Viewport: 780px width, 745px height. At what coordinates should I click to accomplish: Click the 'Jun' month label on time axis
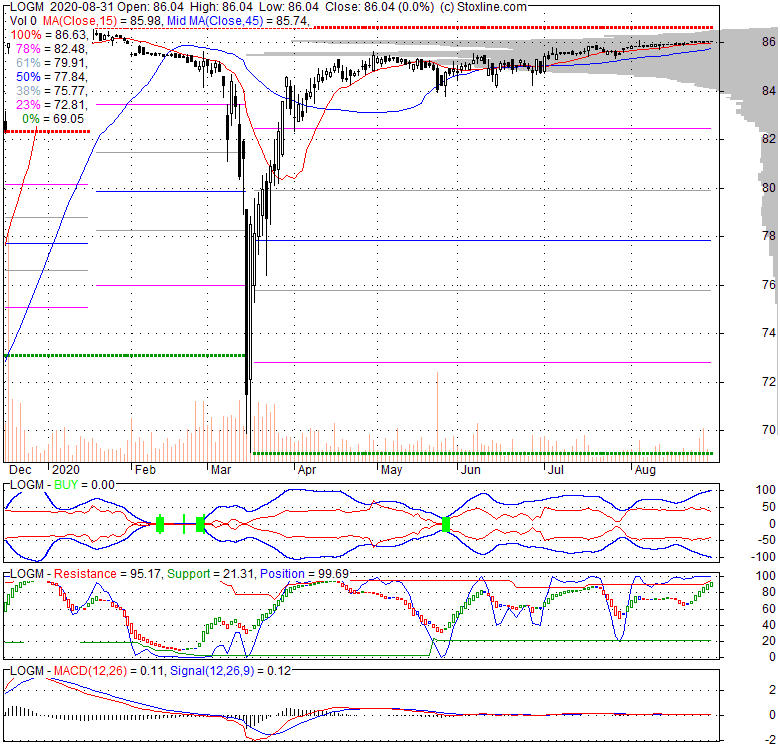tap(470, 470)
